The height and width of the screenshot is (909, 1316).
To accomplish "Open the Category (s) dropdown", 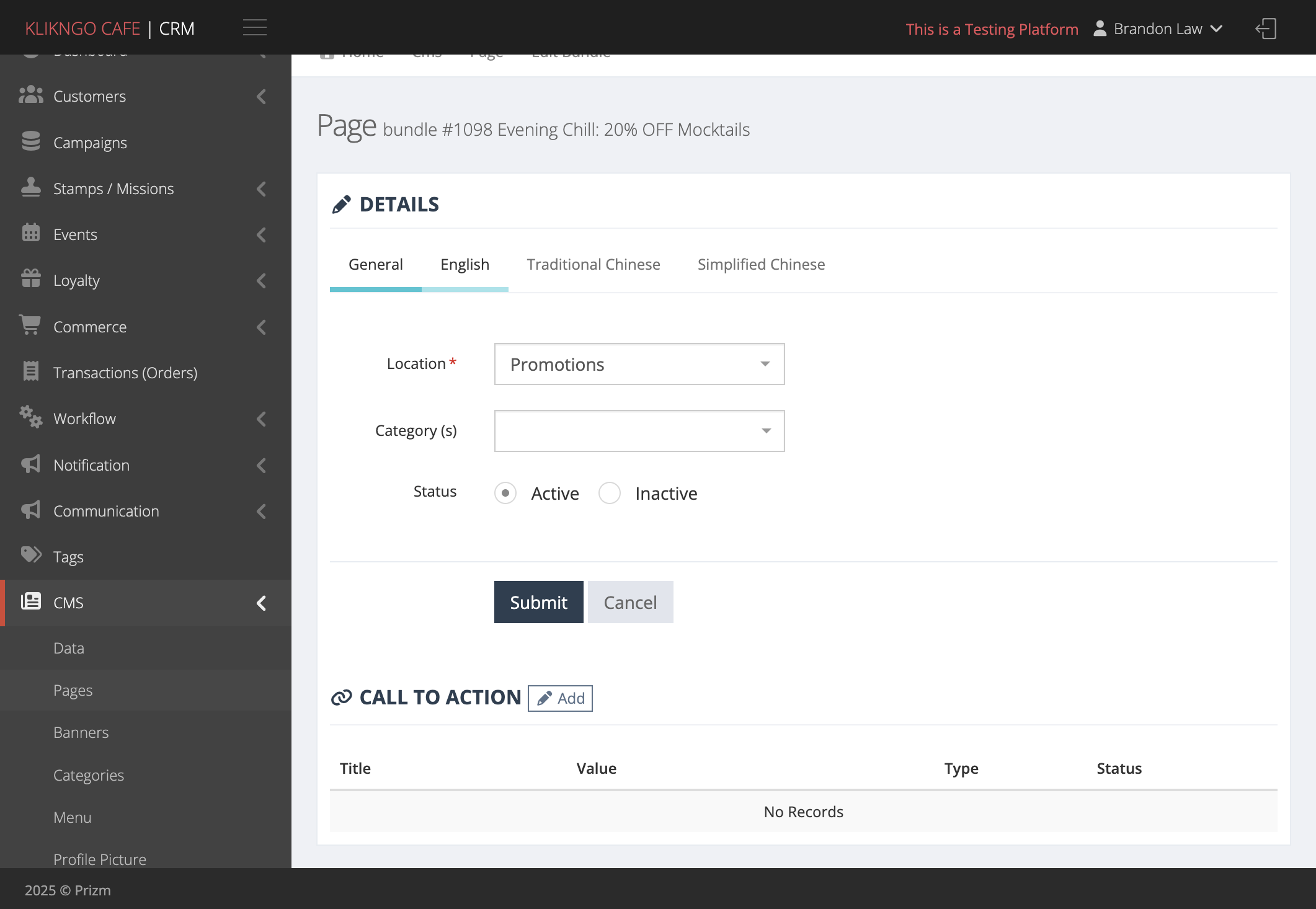I will point(639,431).
